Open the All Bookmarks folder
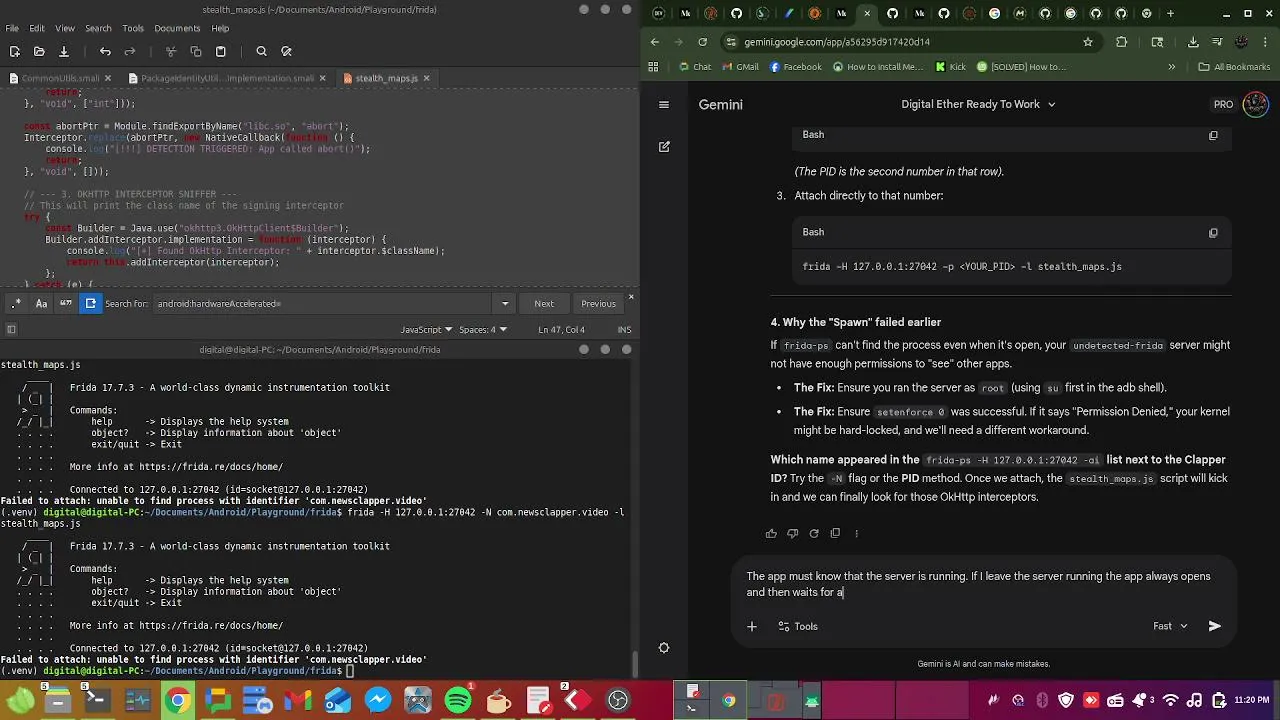This screenshot has height=720, width=1280. pos(1234,67)
